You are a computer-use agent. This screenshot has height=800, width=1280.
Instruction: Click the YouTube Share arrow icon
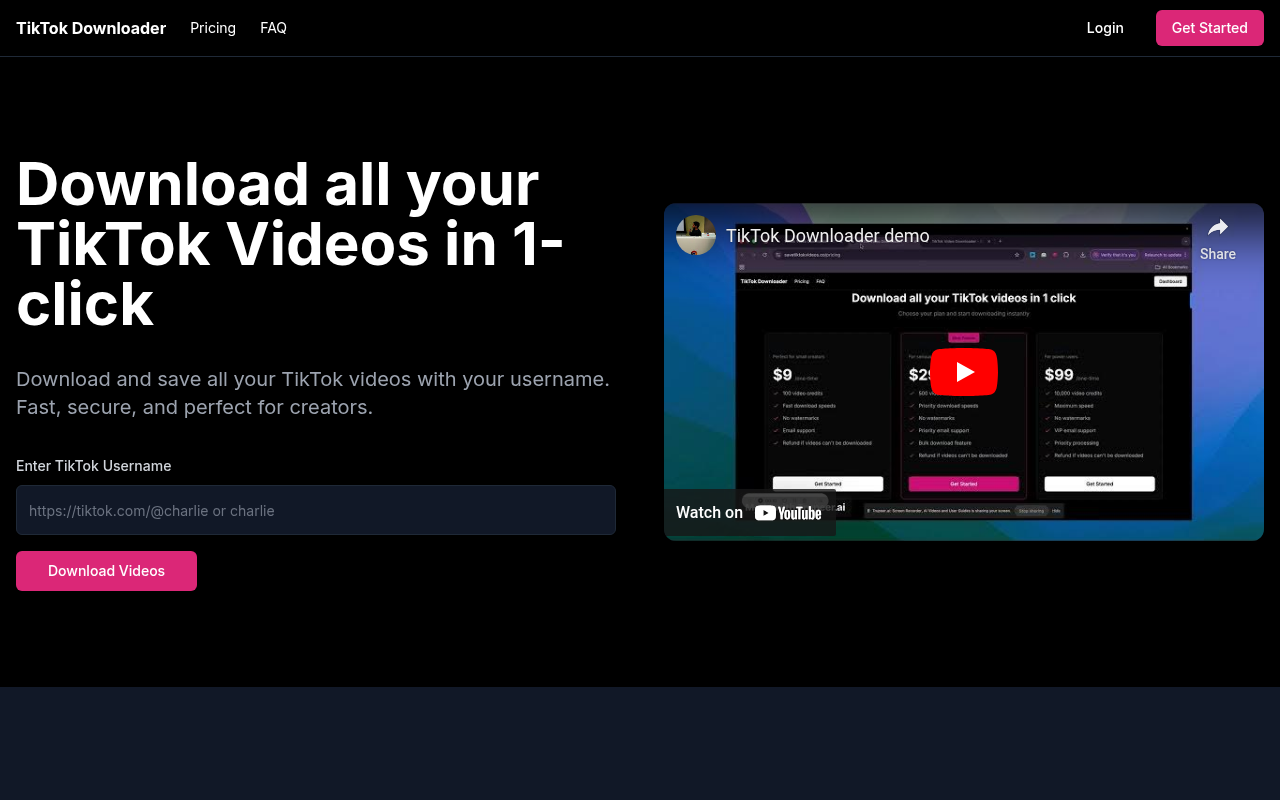(1218, 228)
